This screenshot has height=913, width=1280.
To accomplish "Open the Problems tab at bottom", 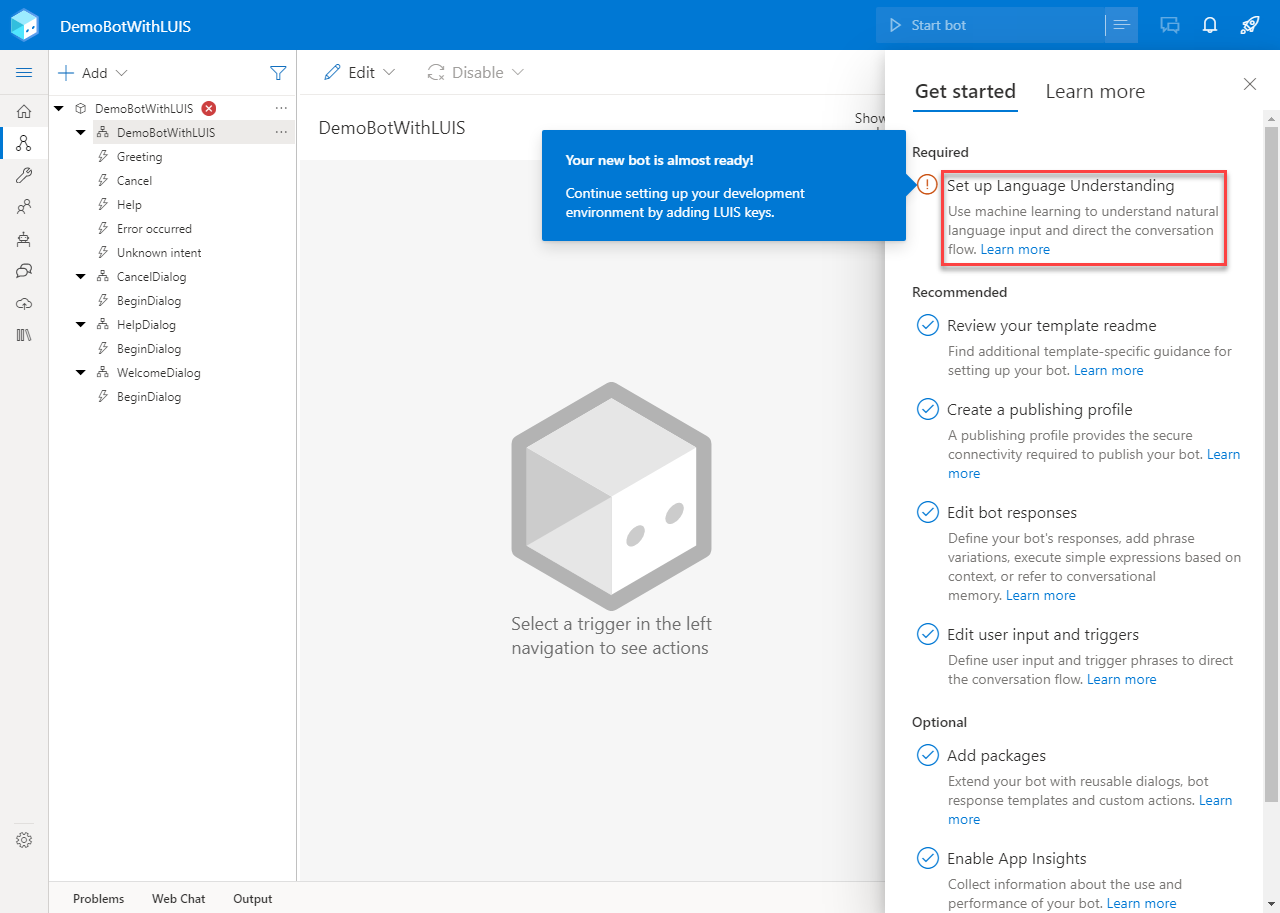I will tap(99, 899).
